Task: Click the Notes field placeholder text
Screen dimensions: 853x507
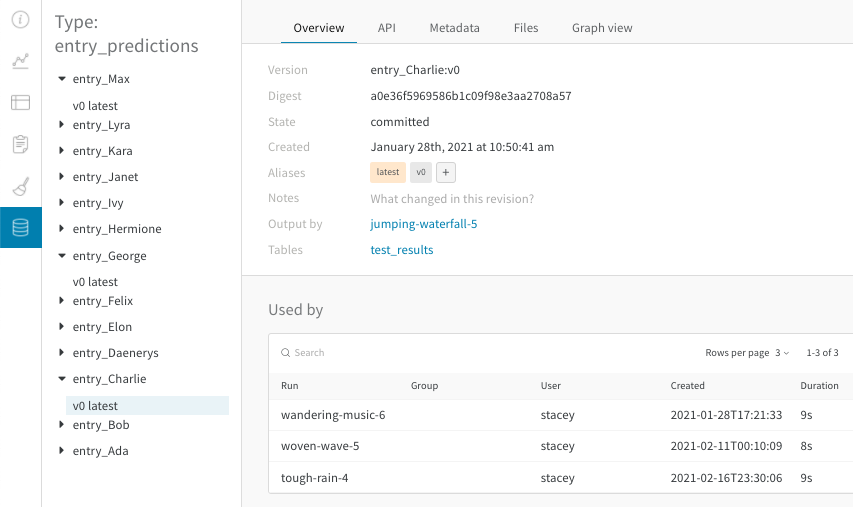Action: coord(452,199)
